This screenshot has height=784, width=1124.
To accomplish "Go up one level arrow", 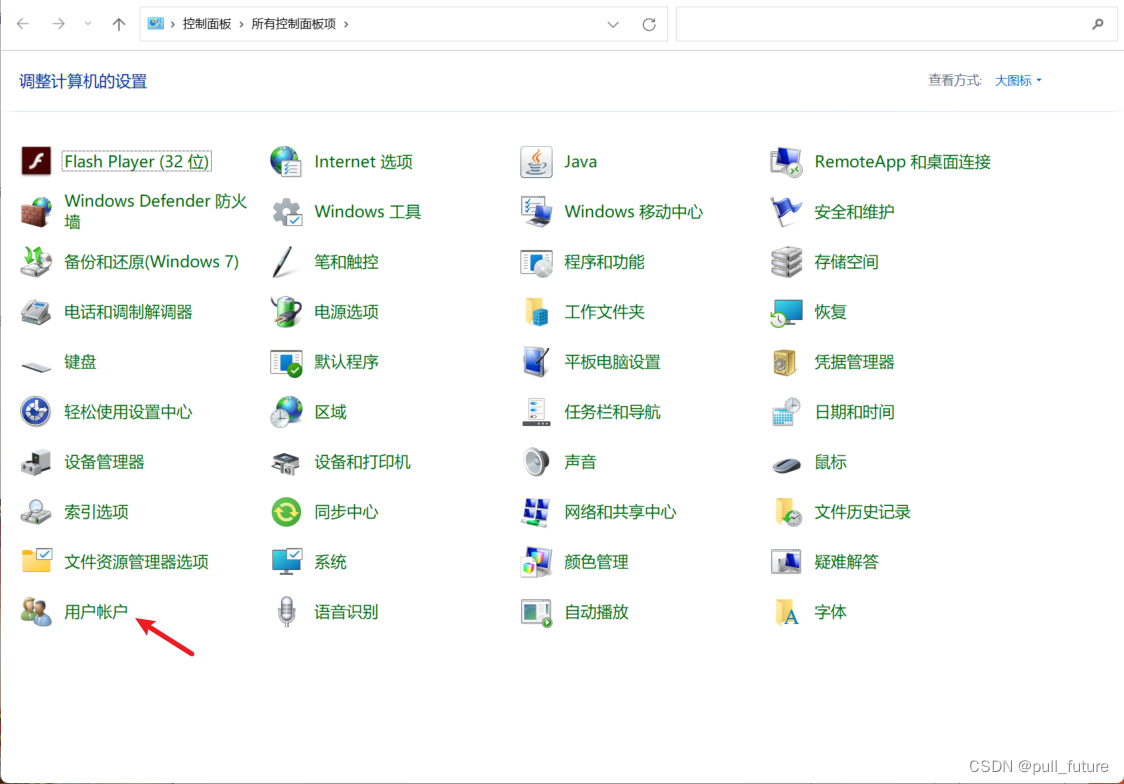I will 119,24.
